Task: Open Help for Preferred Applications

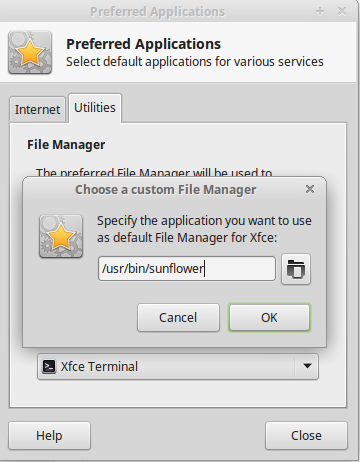Action: point(49,435)
